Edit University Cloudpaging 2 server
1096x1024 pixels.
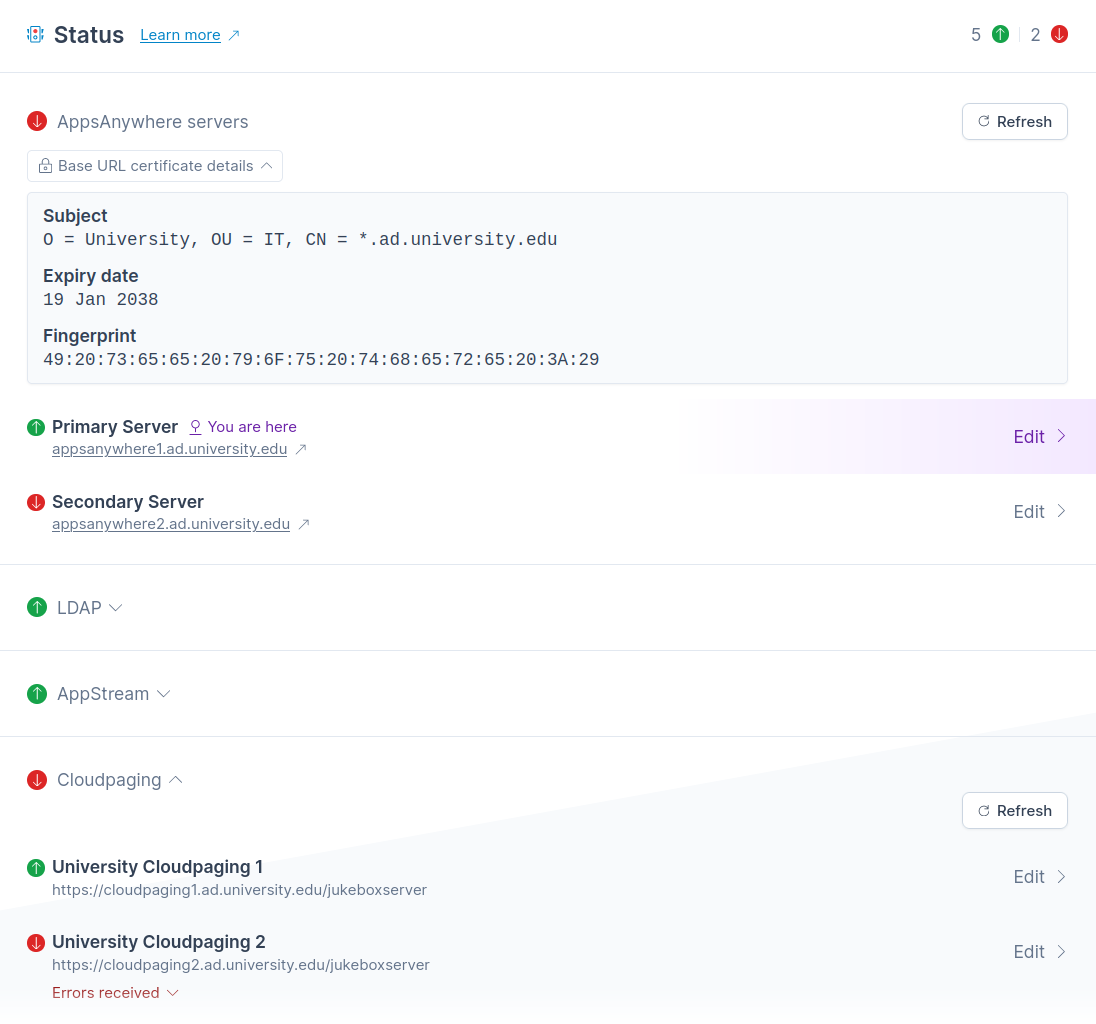[x=1040, y=952]
